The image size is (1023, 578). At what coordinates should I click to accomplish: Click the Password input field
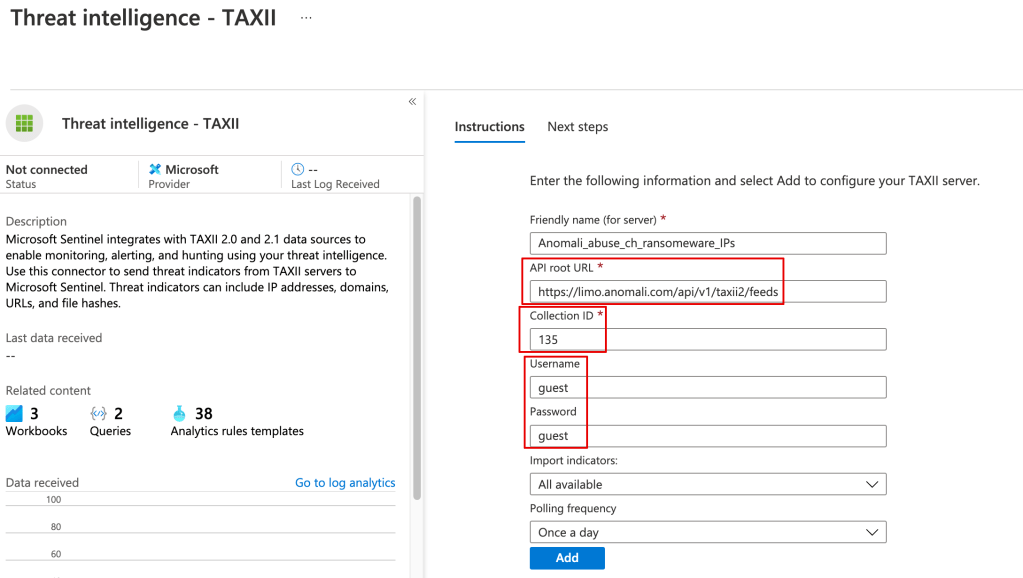pos(707,436)
